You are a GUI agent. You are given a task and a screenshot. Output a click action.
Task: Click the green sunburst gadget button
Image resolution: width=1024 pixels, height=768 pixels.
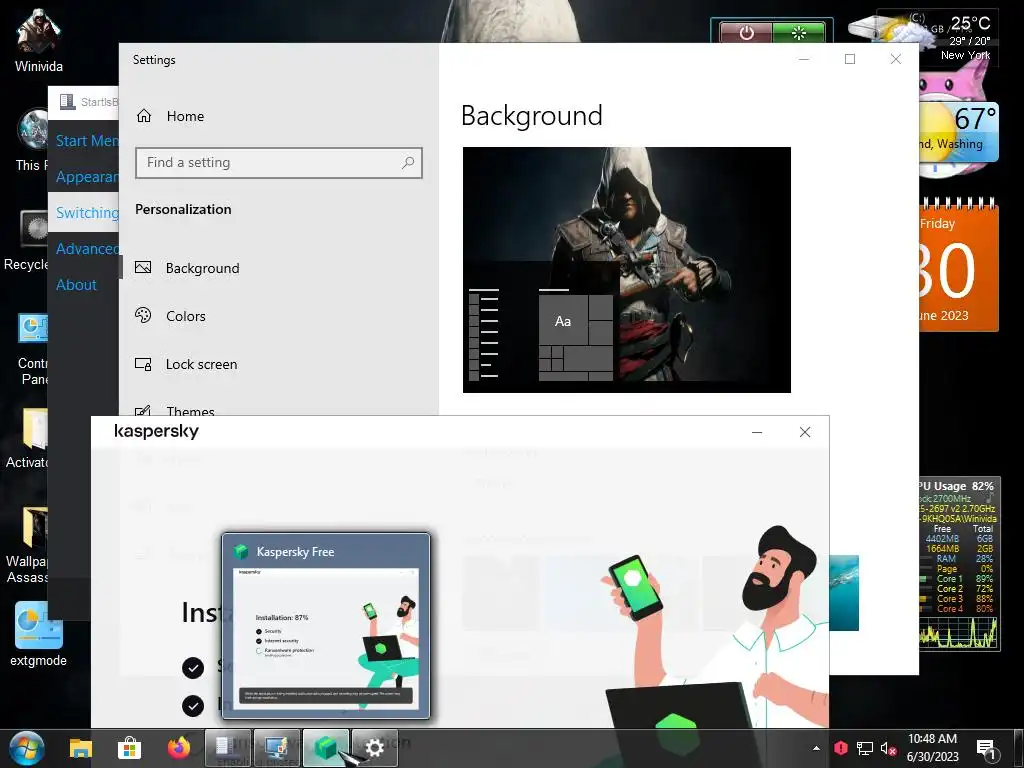(799, 32)
